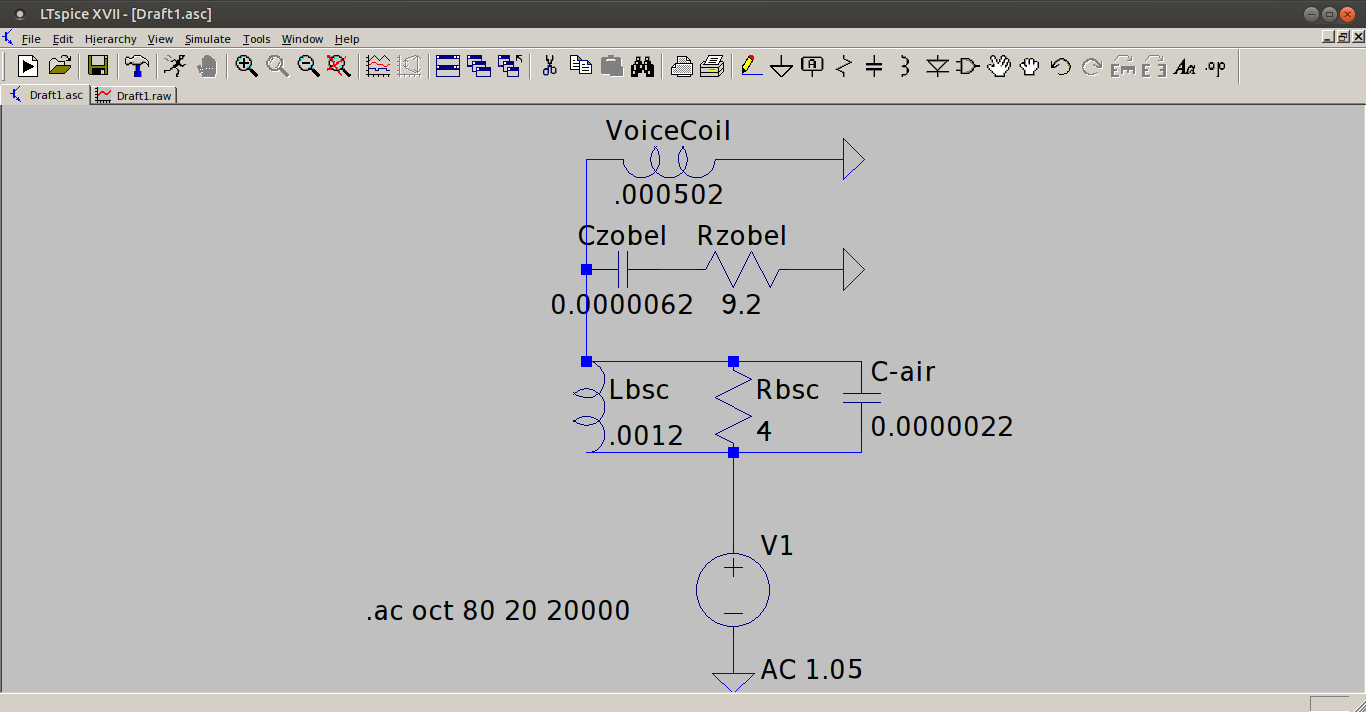Viewport: 1366px width, 712px height.
Task: Open the Hierarchy menu
Action: [x=110, y=39]
